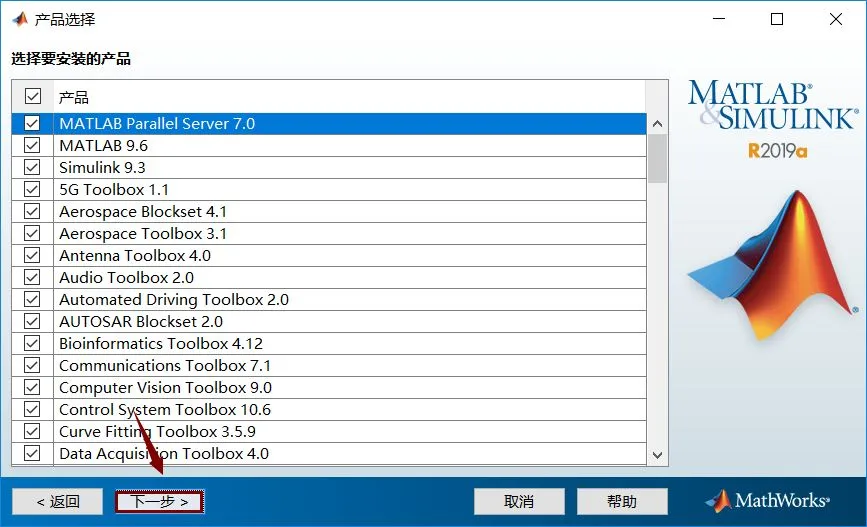Uncheck MATLAB Parallel Server 7.0 checkbox

point(32,123)
